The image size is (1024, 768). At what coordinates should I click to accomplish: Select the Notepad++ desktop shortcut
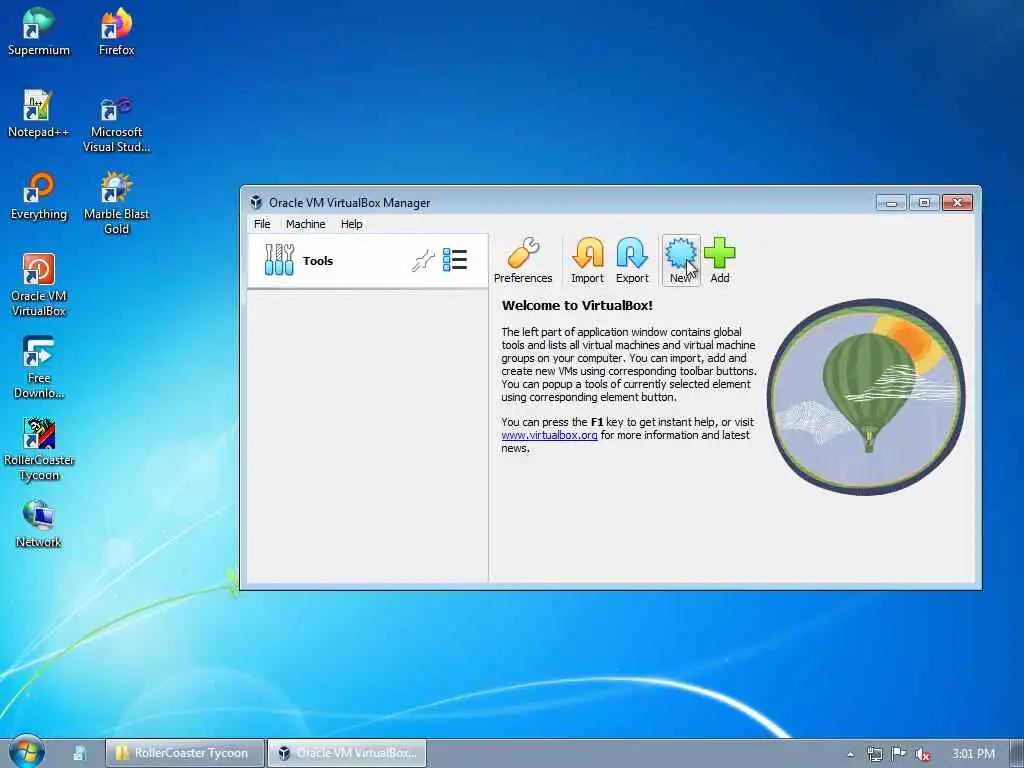click(x=39, y=114)
